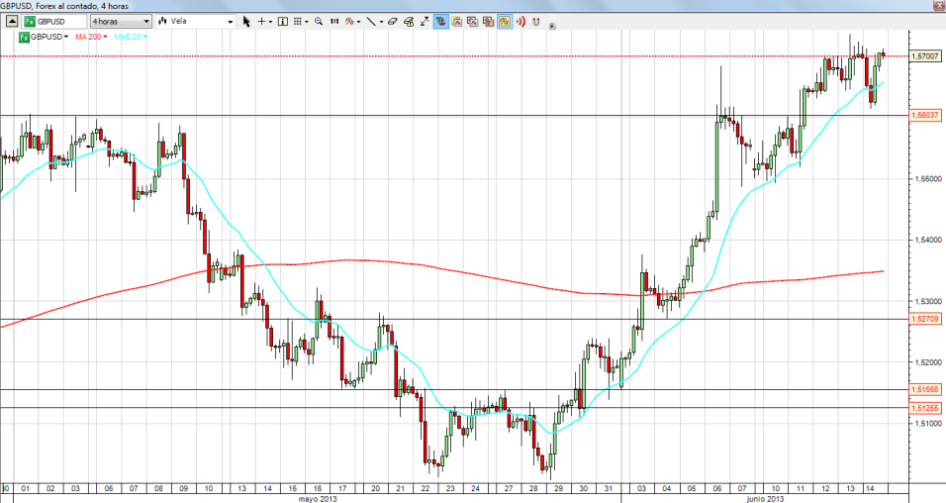Open the MA 200 indicator menu
The height and width of the screenshot is (503, 946).
pyautogui.click(x=93, y=36)
